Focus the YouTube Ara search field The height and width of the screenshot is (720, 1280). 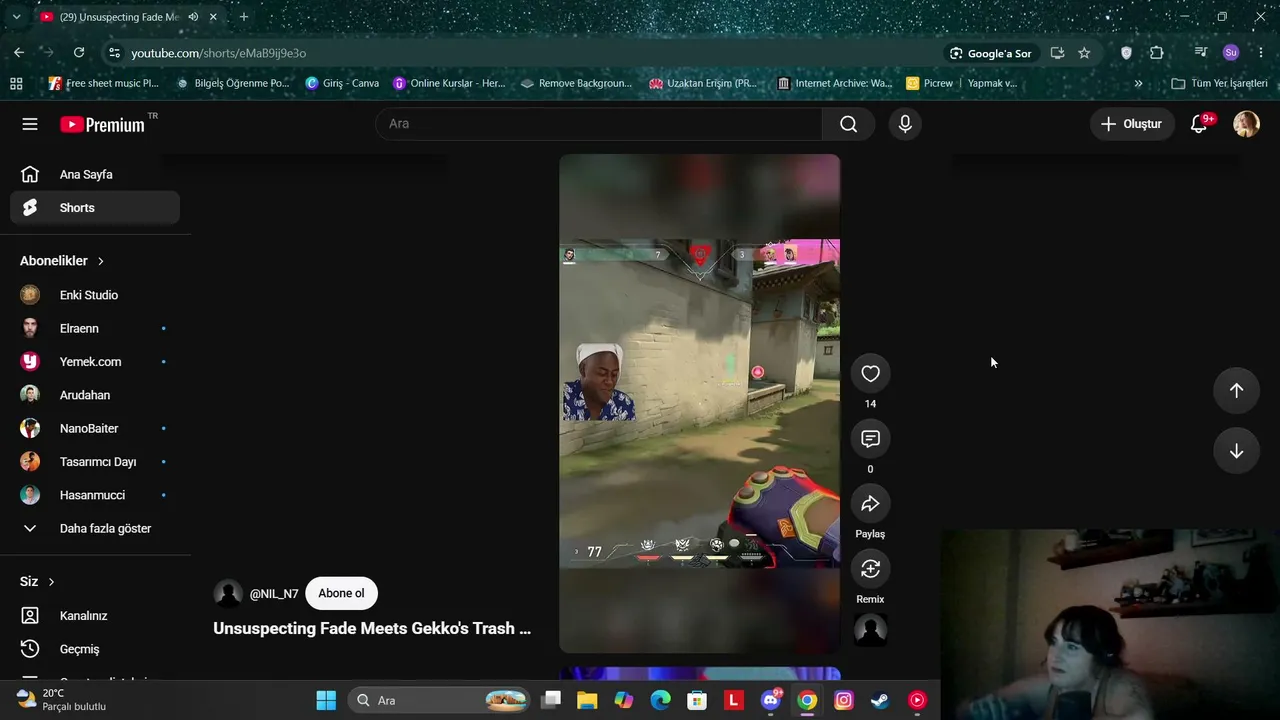pyautogui.click(x=599, y=124)
